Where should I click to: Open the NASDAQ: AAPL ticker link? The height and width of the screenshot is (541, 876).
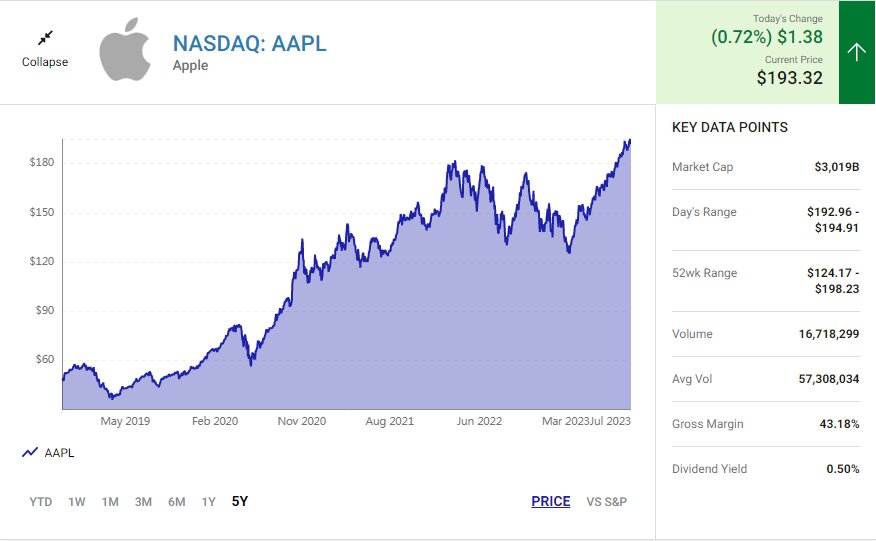coord(249,43)
